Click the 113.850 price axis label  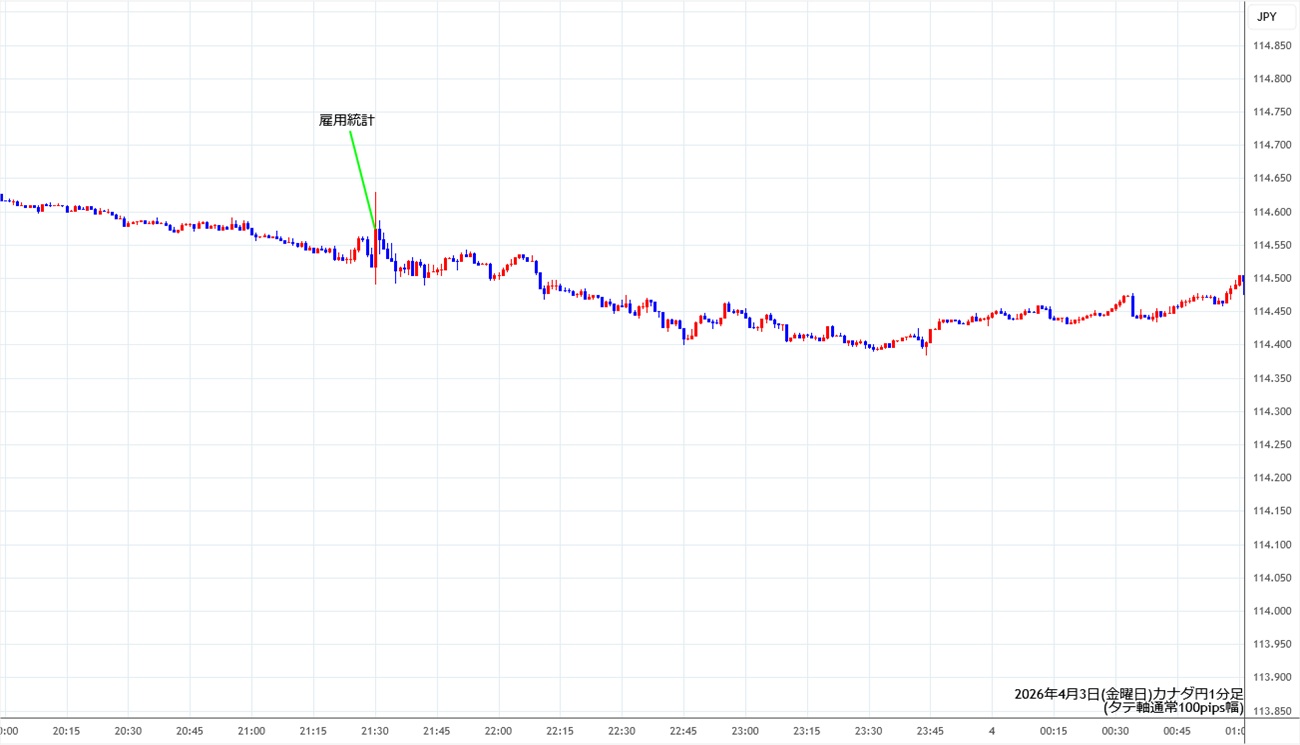1270,711
